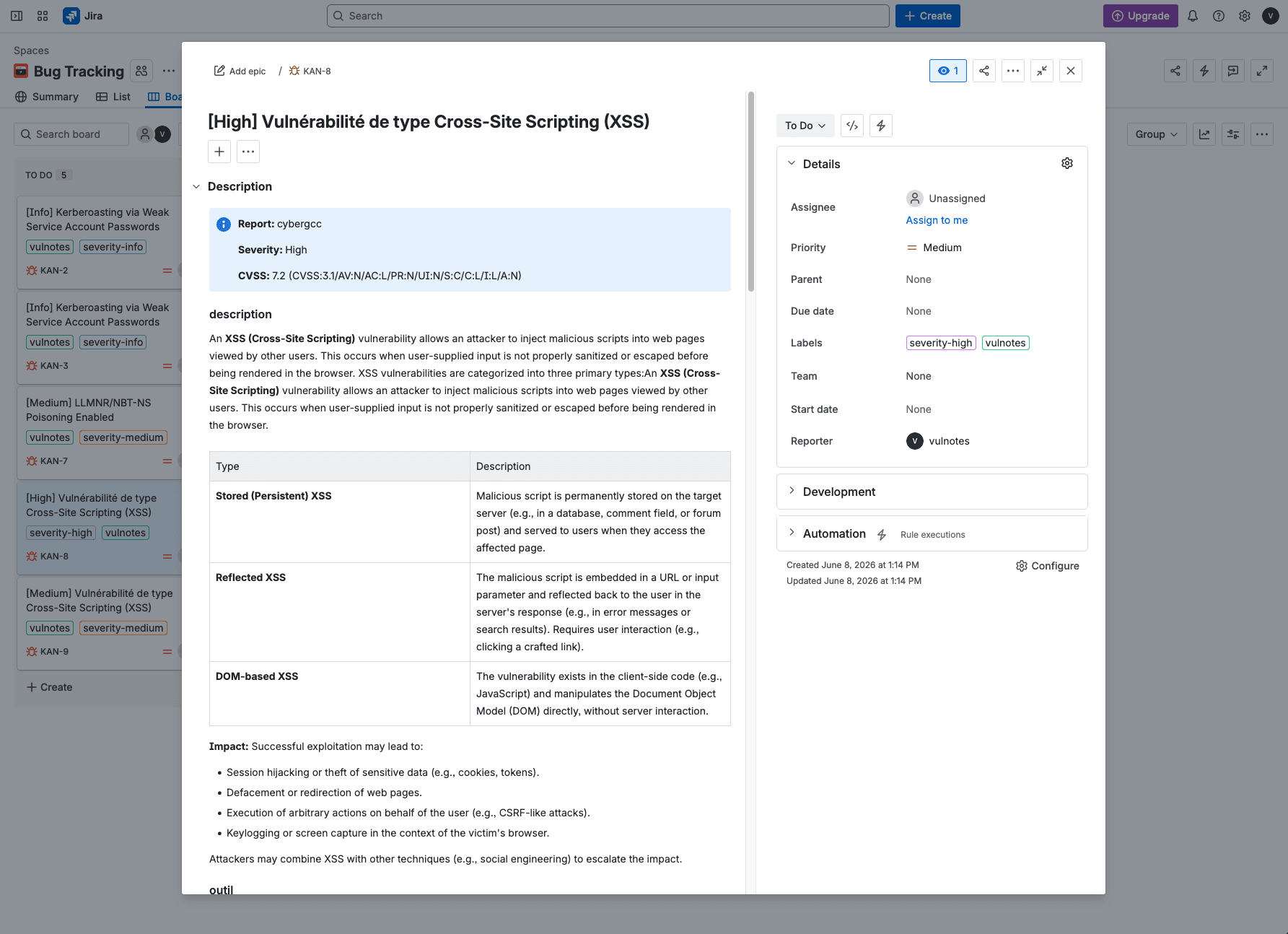Click Create at bottom of To Do column
This screenshot has height=934, width=1288.
coord(50,687)
